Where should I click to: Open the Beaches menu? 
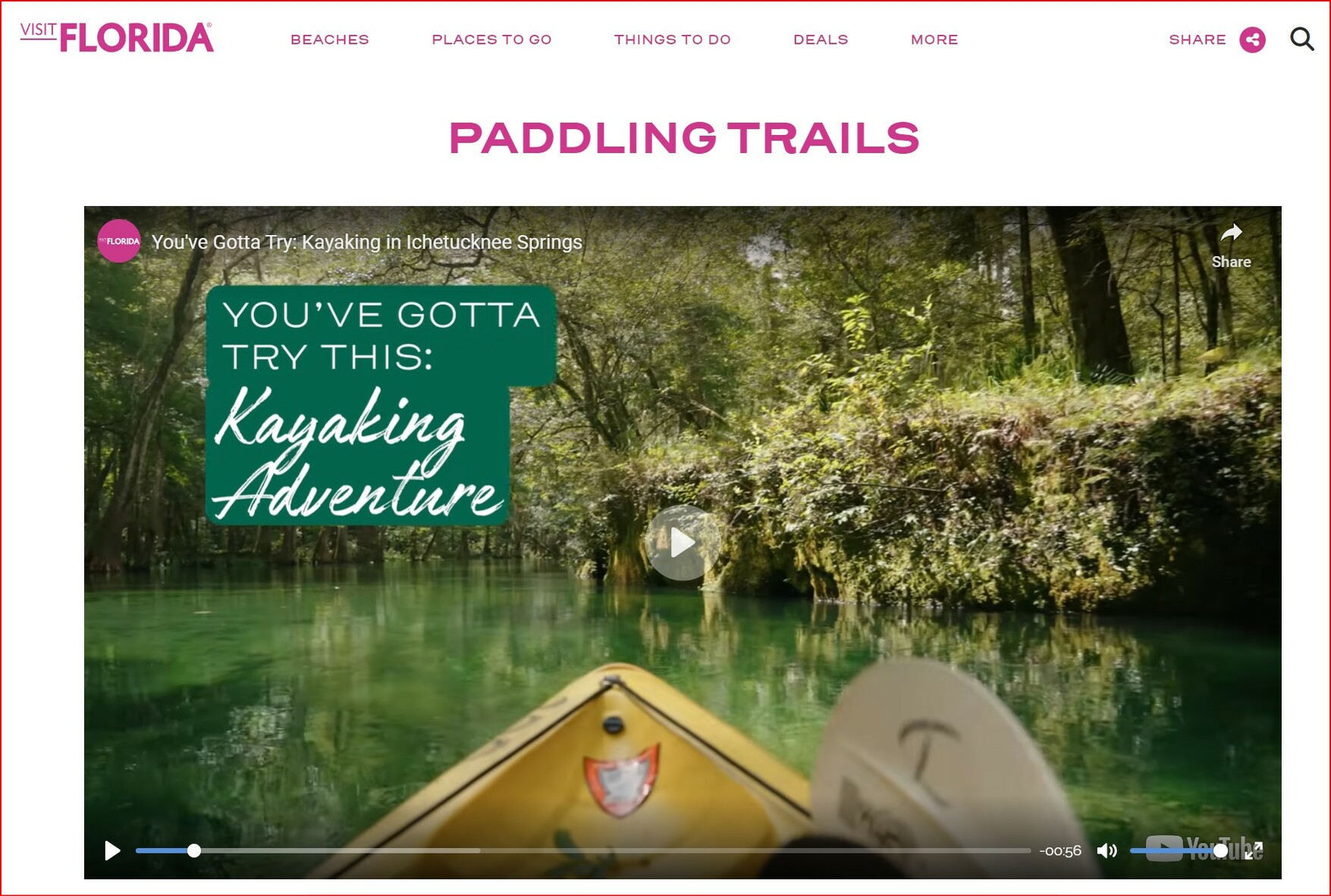coord(330,39)
